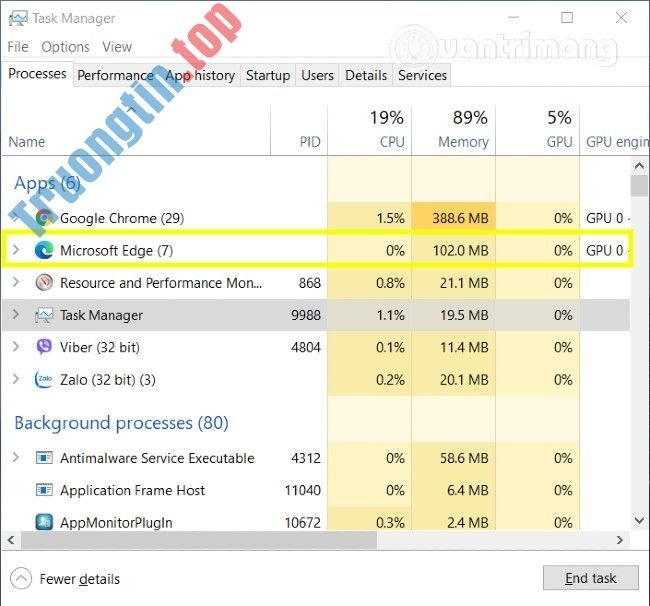Expand the Viber (32 bit) row
The image size is (650, 606).
16,347
